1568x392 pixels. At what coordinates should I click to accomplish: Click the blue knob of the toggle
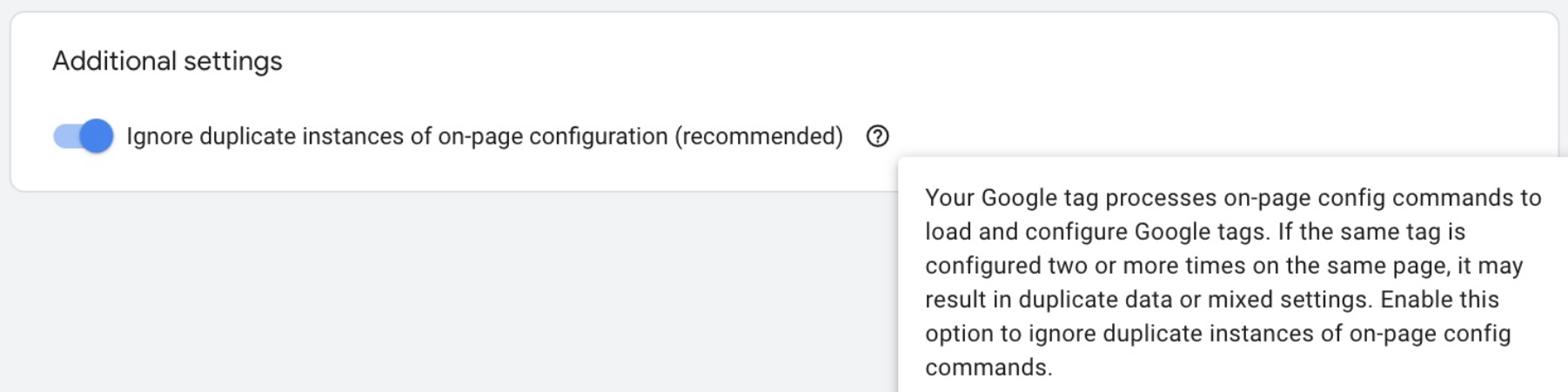click(x=97, y=137)
